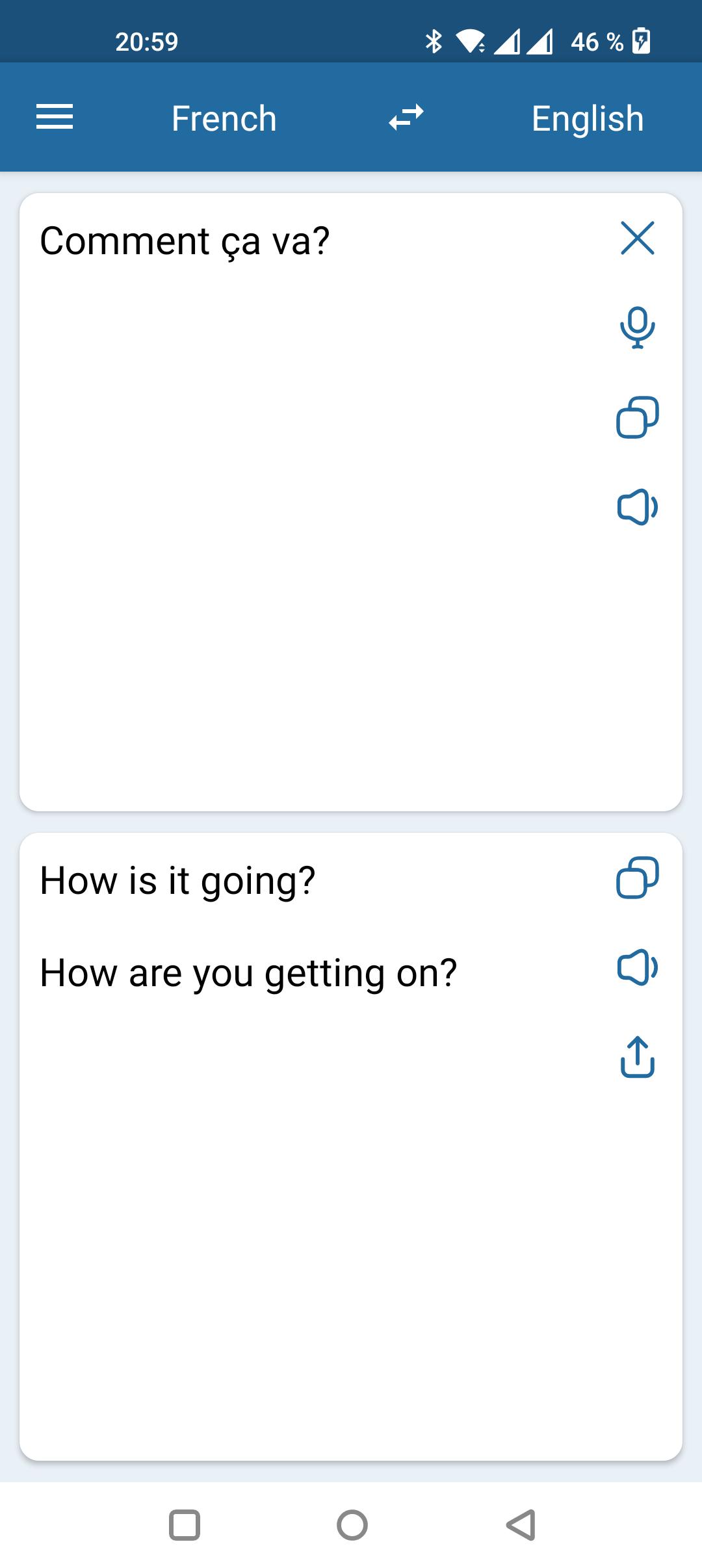The image size is (702, 1568).
Task: Choose English target language
Action: [x=588, y=118]
